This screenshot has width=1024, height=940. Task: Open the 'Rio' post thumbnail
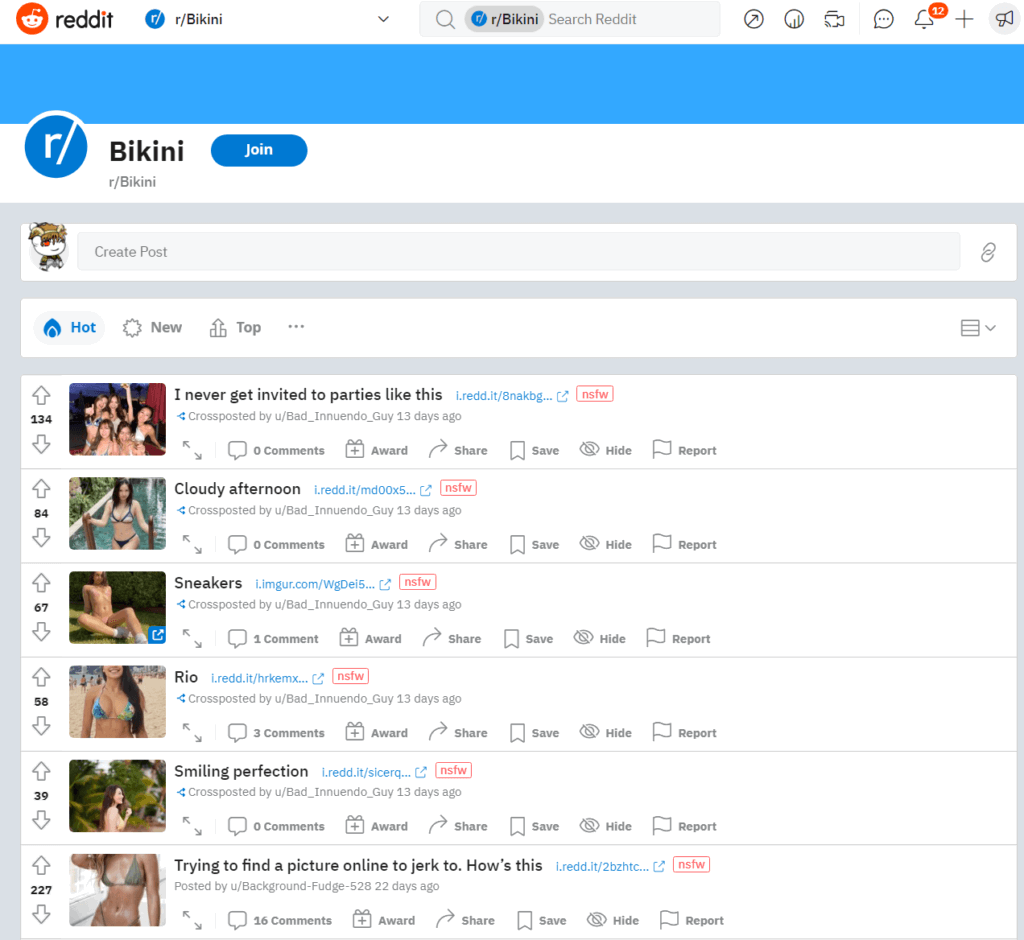point(118,702)
